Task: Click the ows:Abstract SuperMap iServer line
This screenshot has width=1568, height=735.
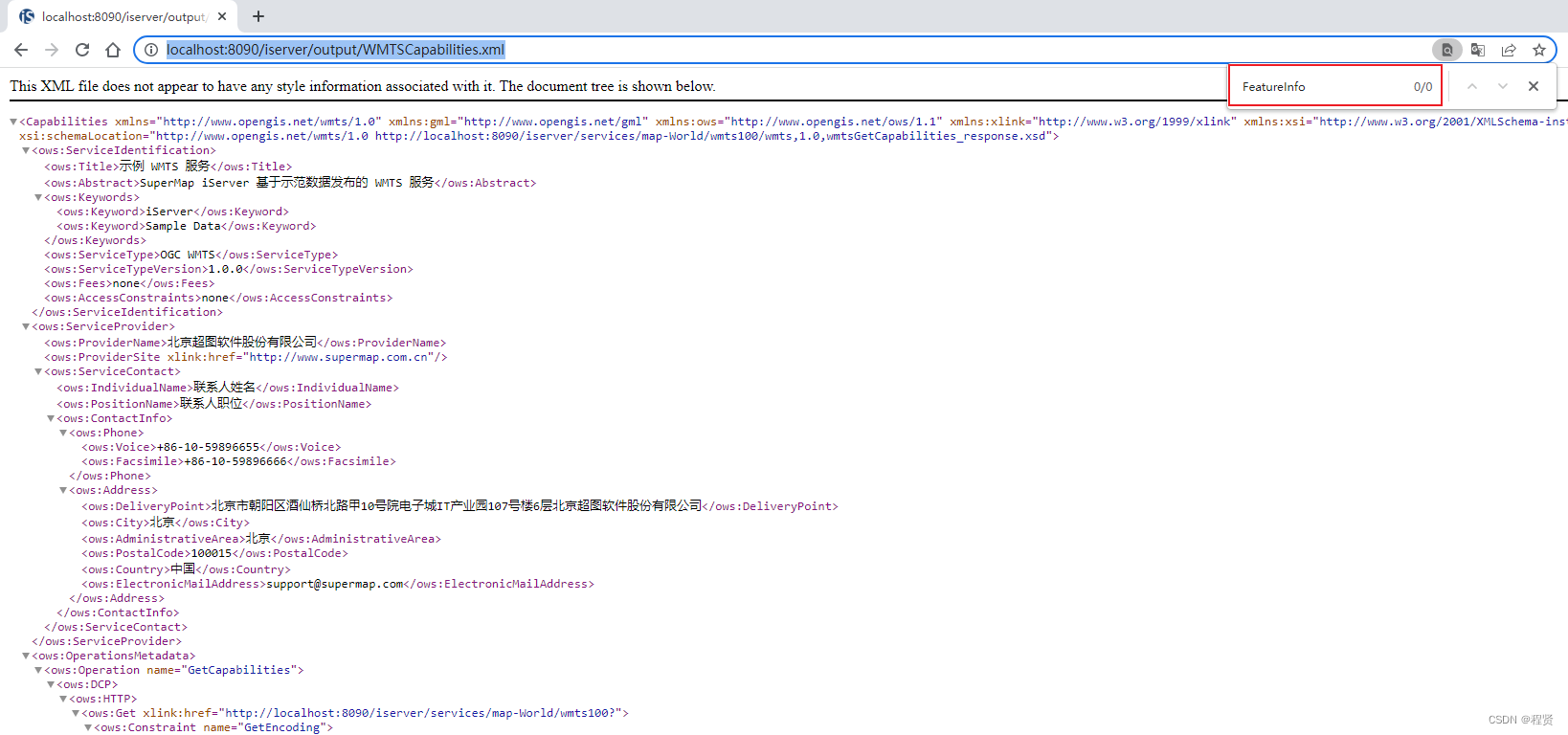Action: click(290, 183)
